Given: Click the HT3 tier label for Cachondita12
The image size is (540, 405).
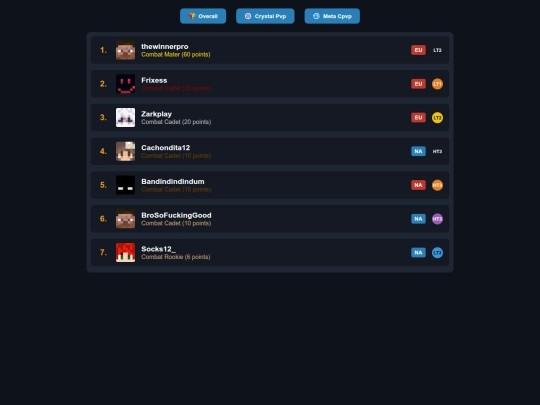Looking at the screenshot, I should pyautogui.click(x=437, y=151).
